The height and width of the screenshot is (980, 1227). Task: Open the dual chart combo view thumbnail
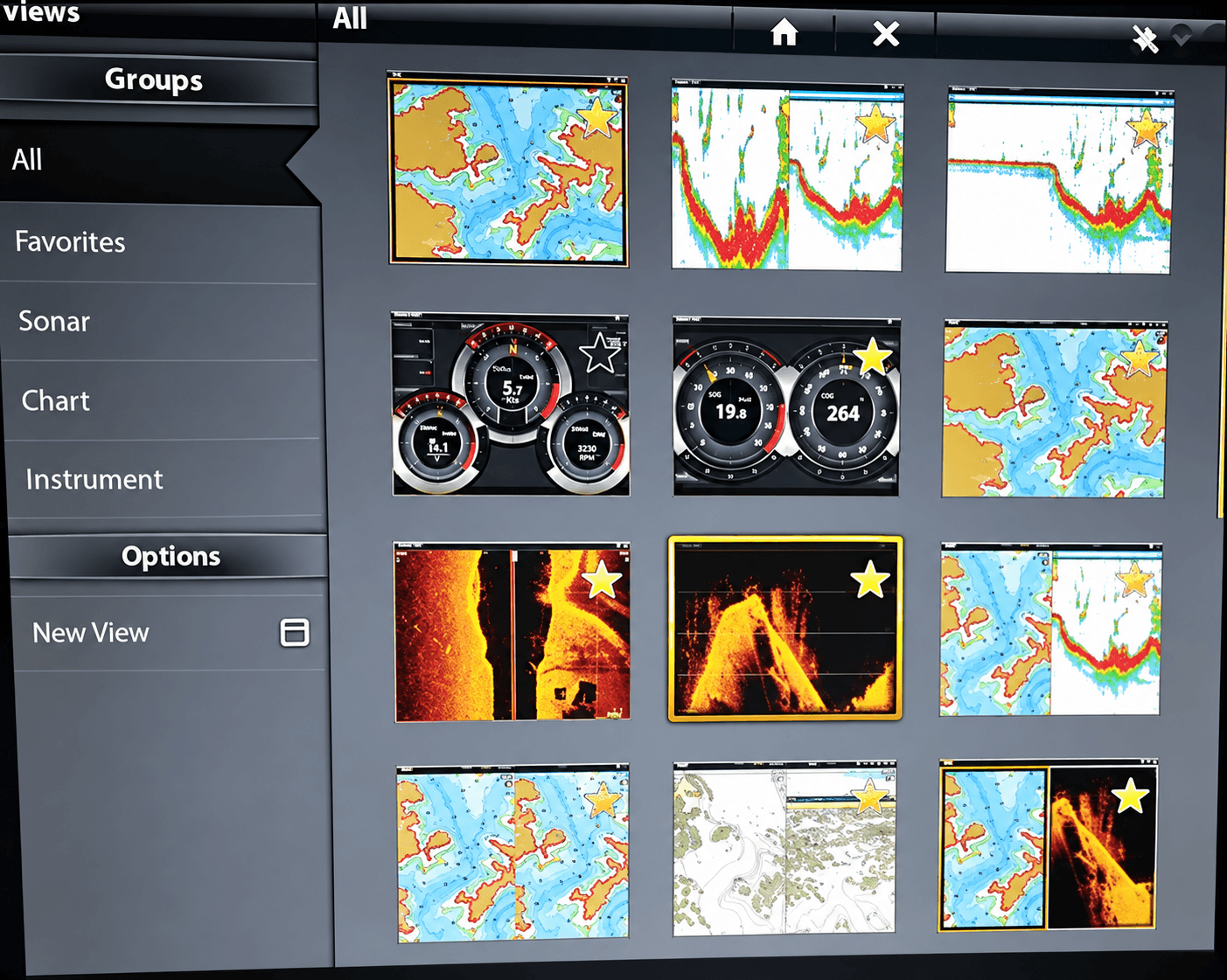click(513, 853)
